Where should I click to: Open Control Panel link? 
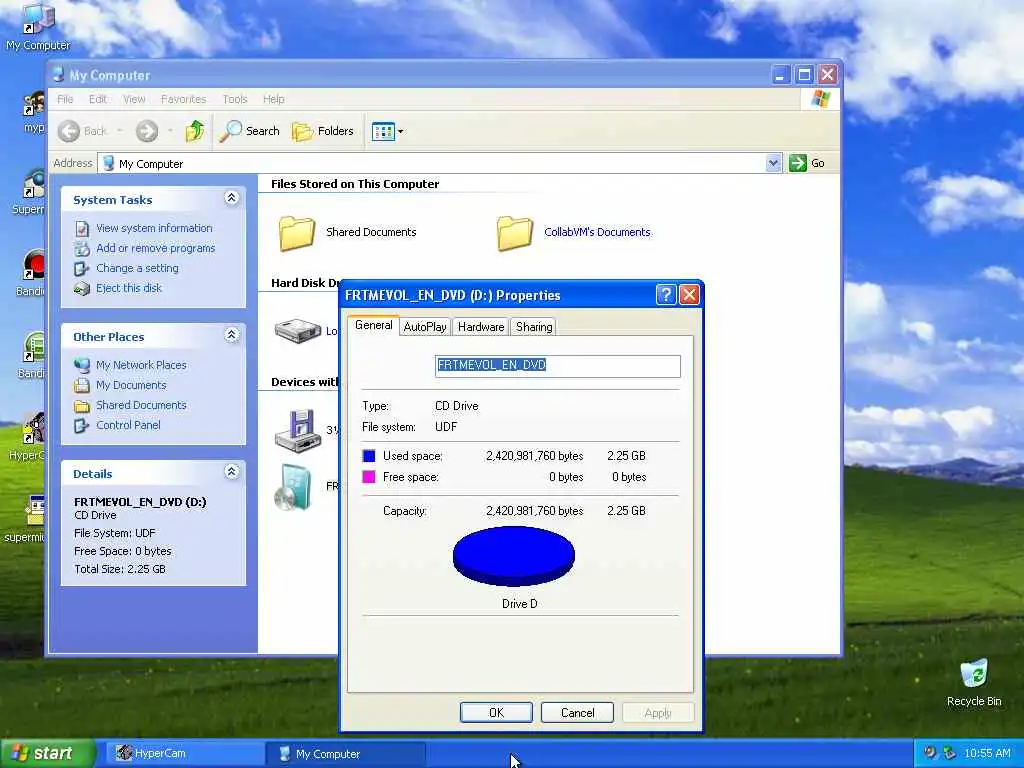128,425
